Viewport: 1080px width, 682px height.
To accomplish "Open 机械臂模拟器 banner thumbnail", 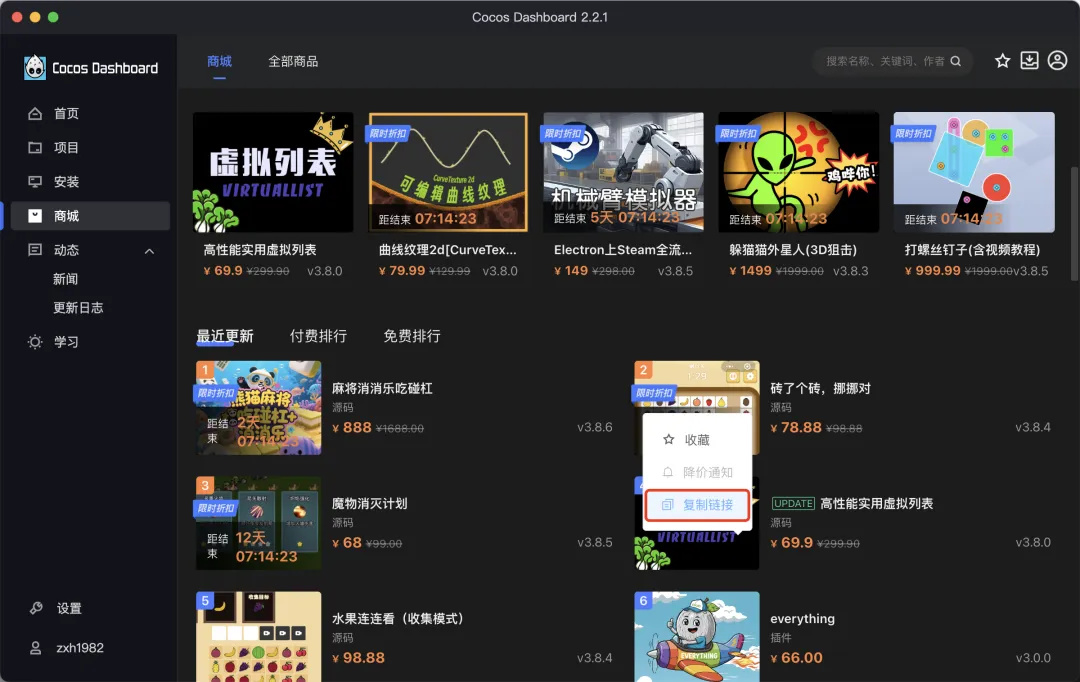I will click(623, 172).
